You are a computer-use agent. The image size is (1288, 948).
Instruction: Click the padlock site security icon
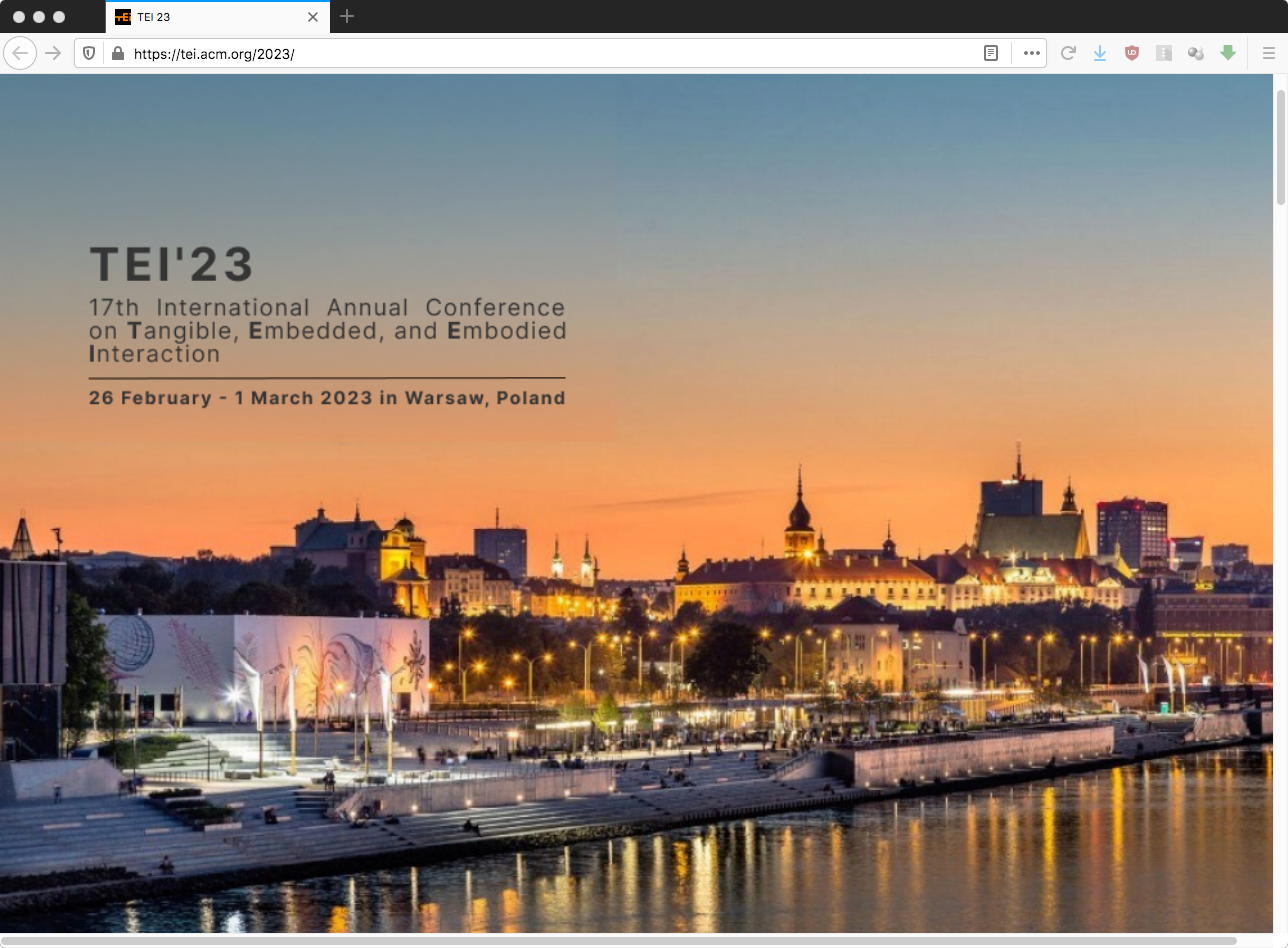[x=118, y=54]
